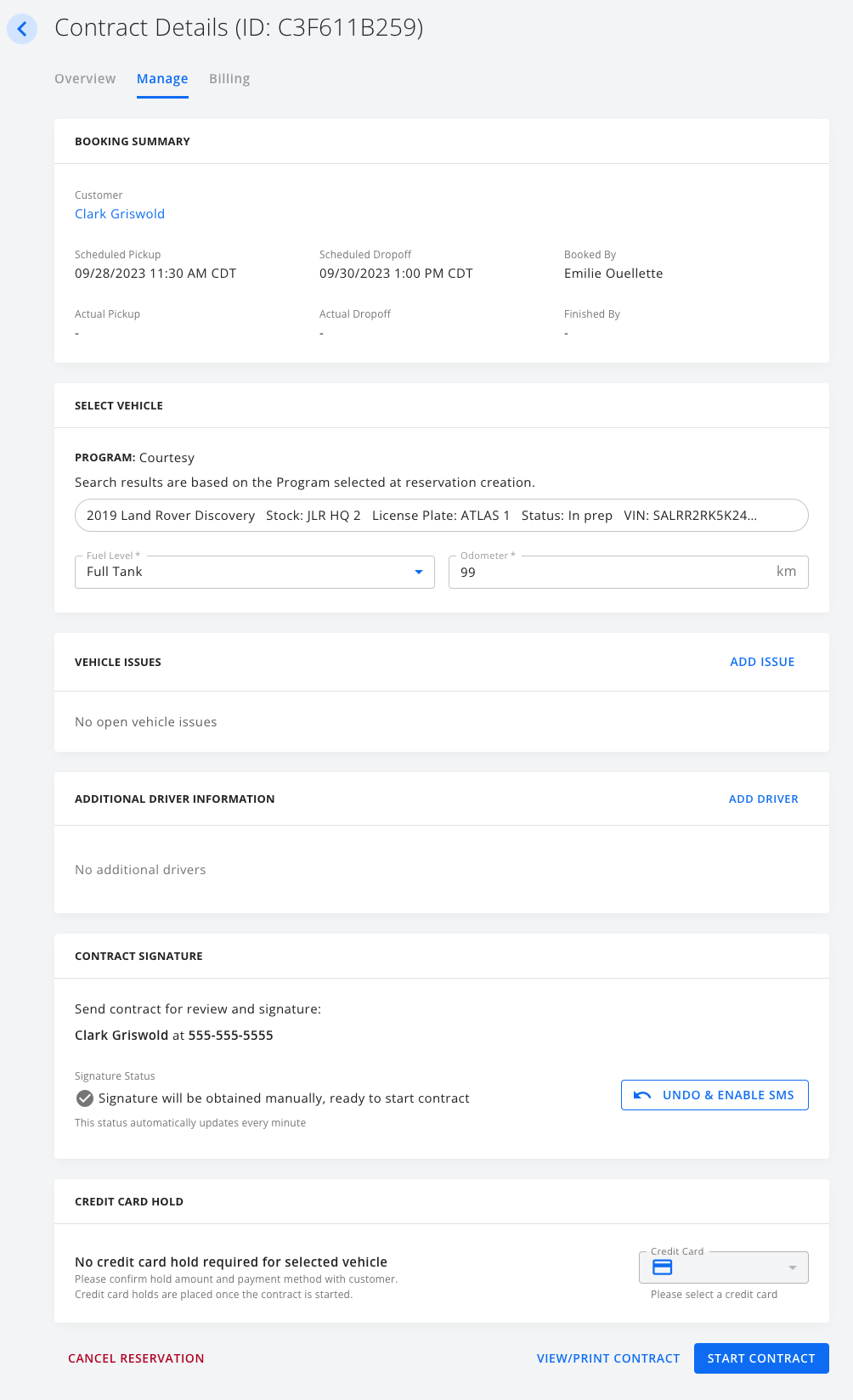This screenshot has height=1400, width=853.
Task: Click the CREDIT CARD HOLD heading
Action: pyautogui.click(x=129, y=1202)
